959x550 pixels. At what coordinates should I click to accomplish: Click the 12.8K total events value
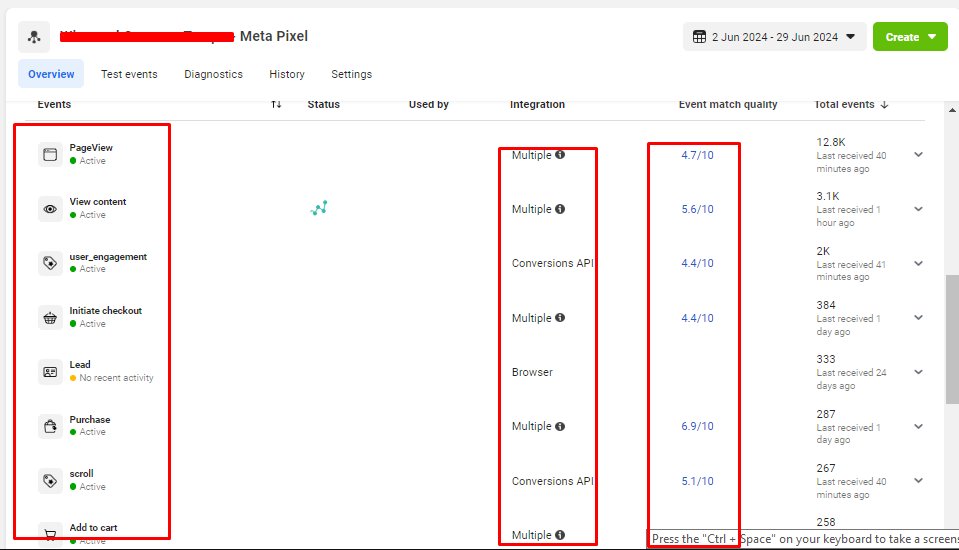(x=831, y=142)
